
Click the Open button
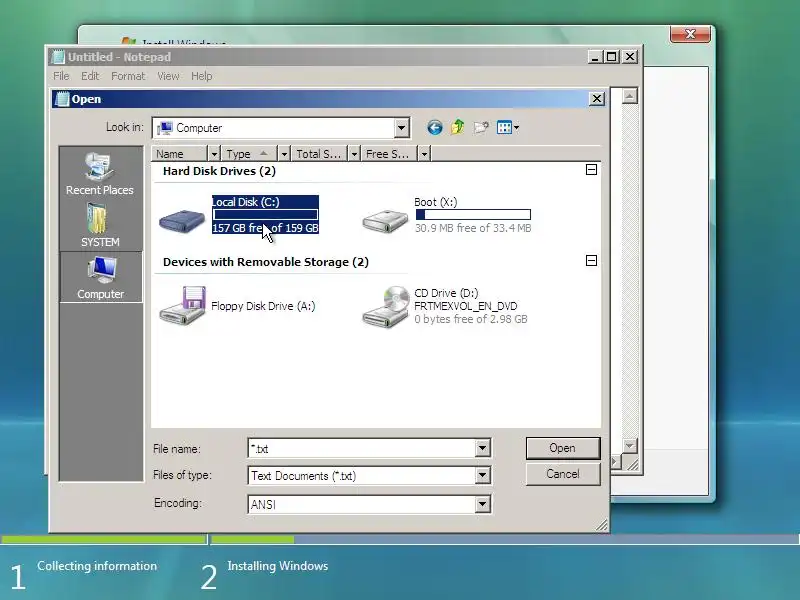click(x=563, y=448)
